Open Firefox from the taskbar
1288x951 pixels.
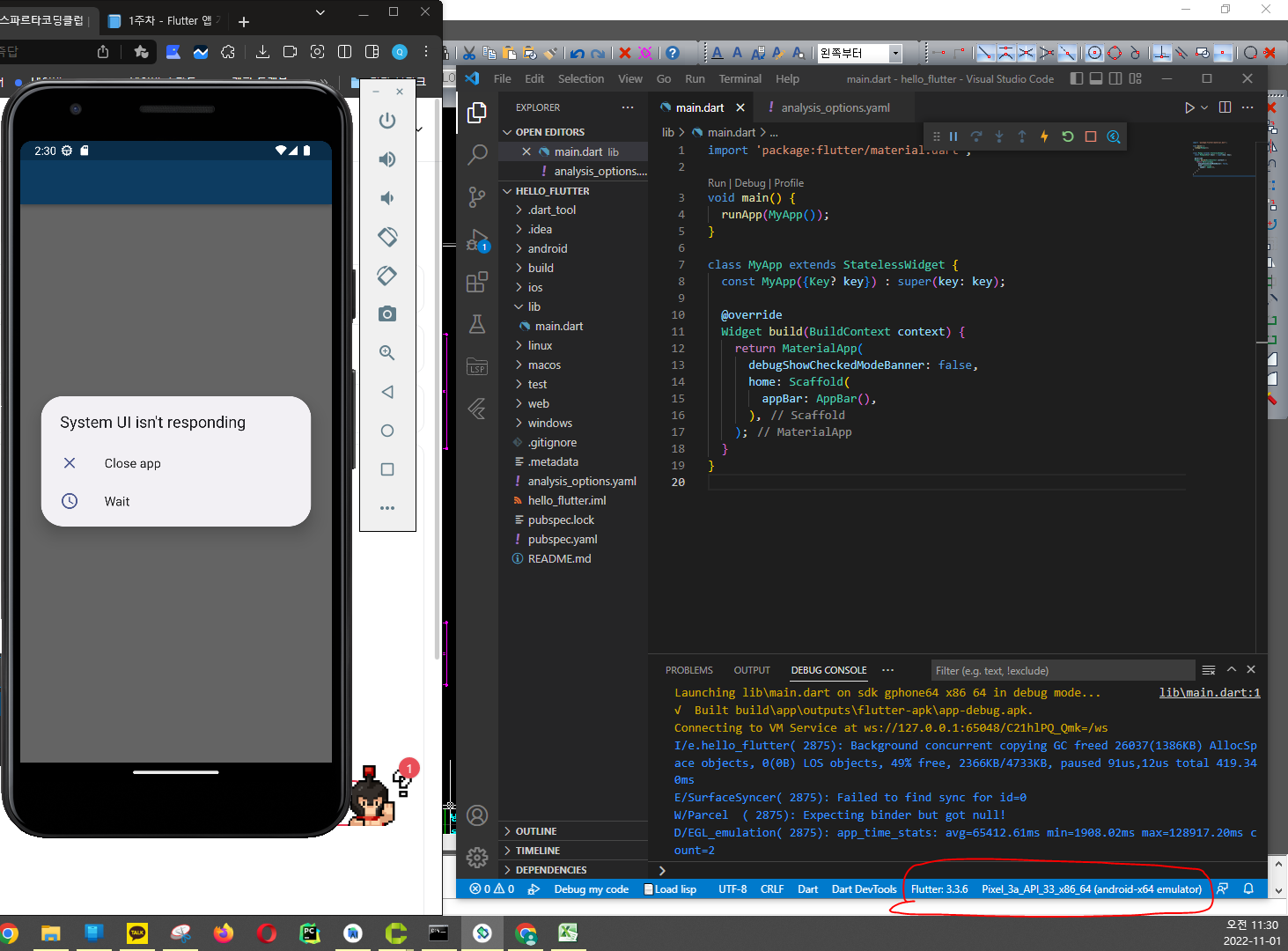point(224,933)
